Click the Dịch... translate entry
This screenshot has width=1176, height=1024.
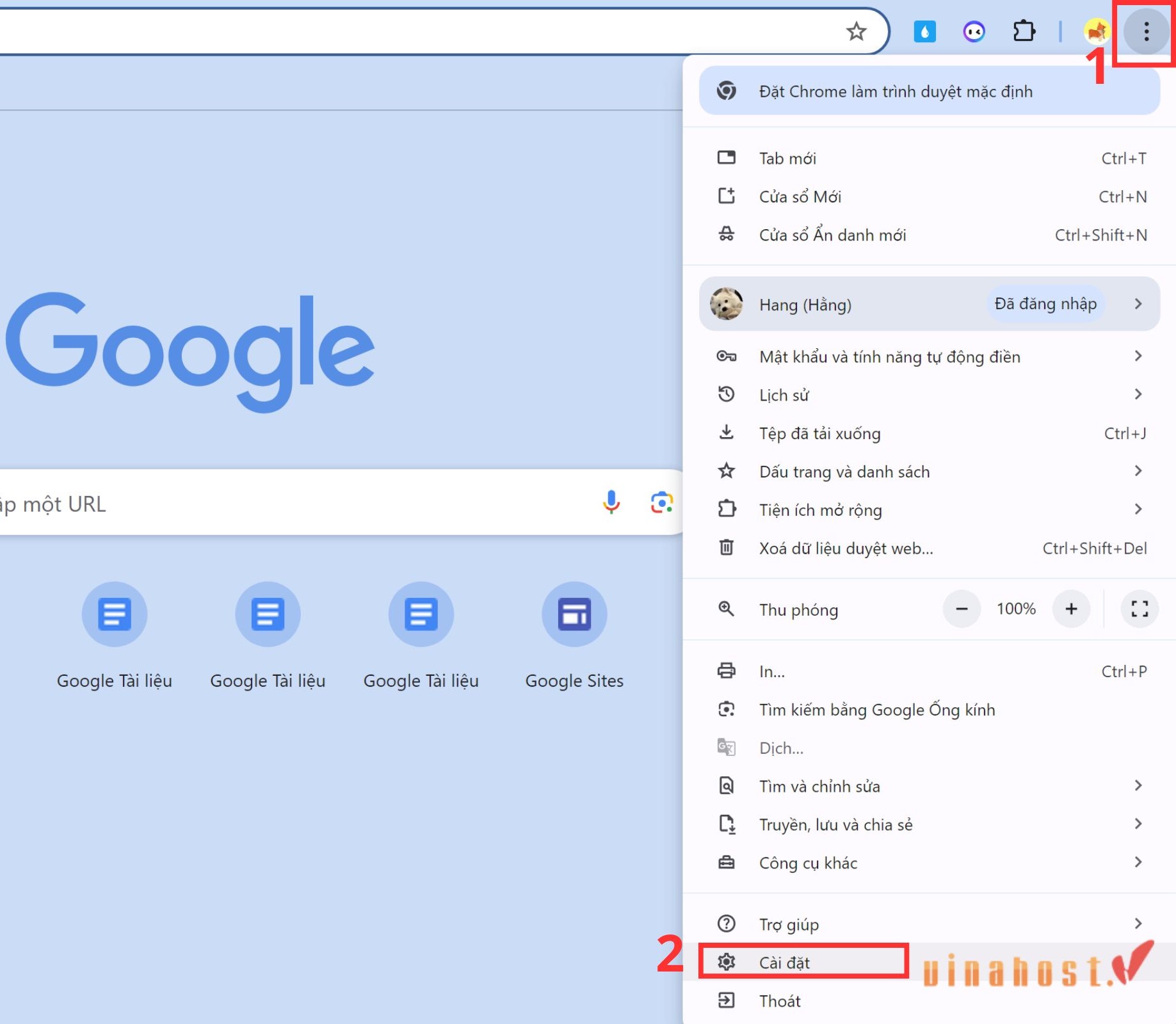[930, 748]
